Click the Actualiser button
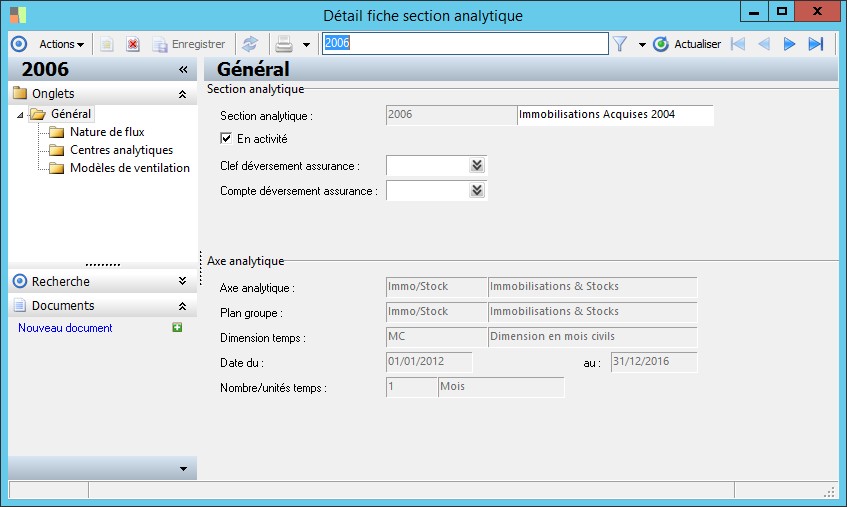Viewport: 847px width, 507px height. [x=687, y=44]
